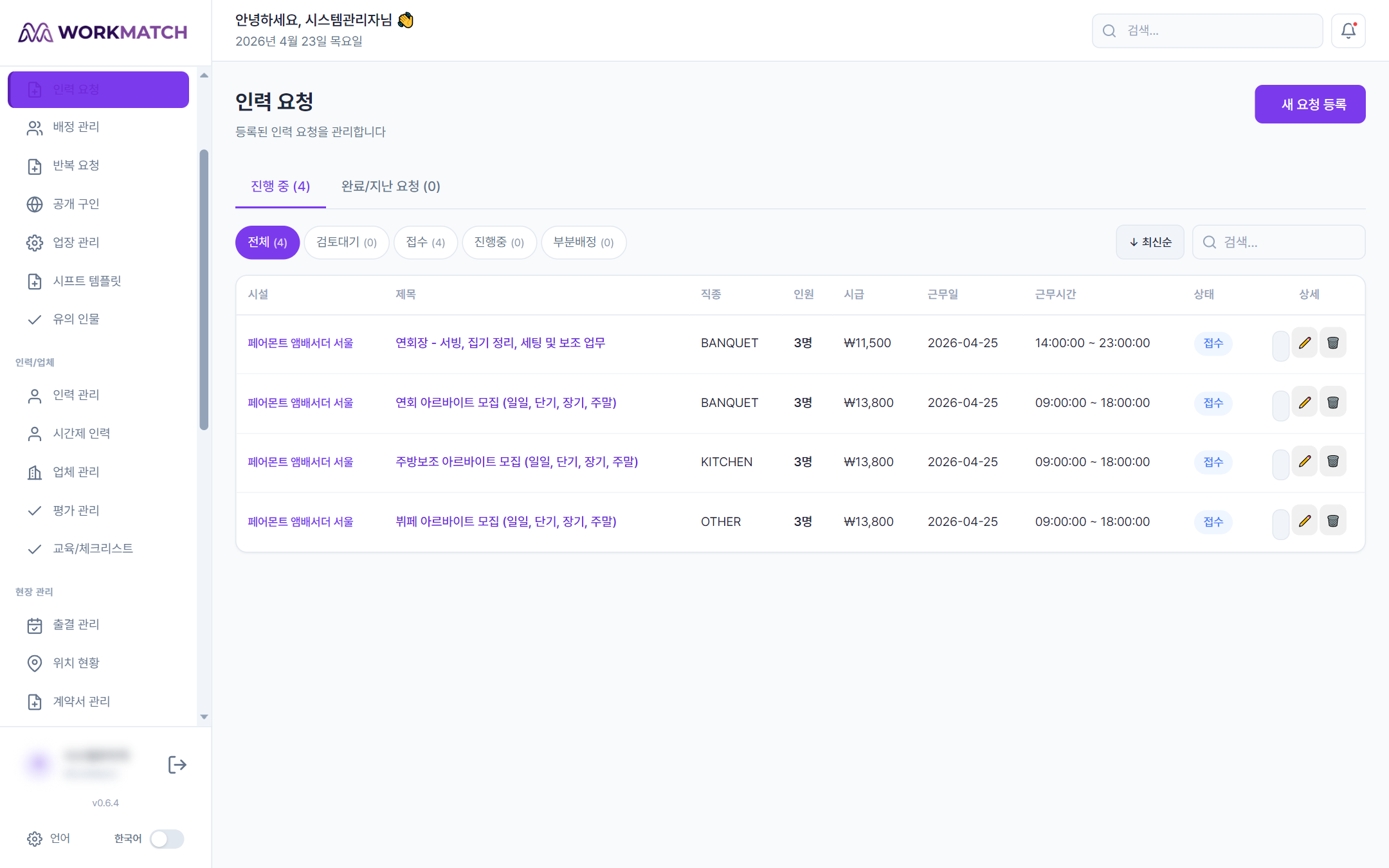Open 뷔페 아르바이트 모집 request link
The height and width of the screenshot is (868, 1389).
pyautogui.click(x=506, y=521)
